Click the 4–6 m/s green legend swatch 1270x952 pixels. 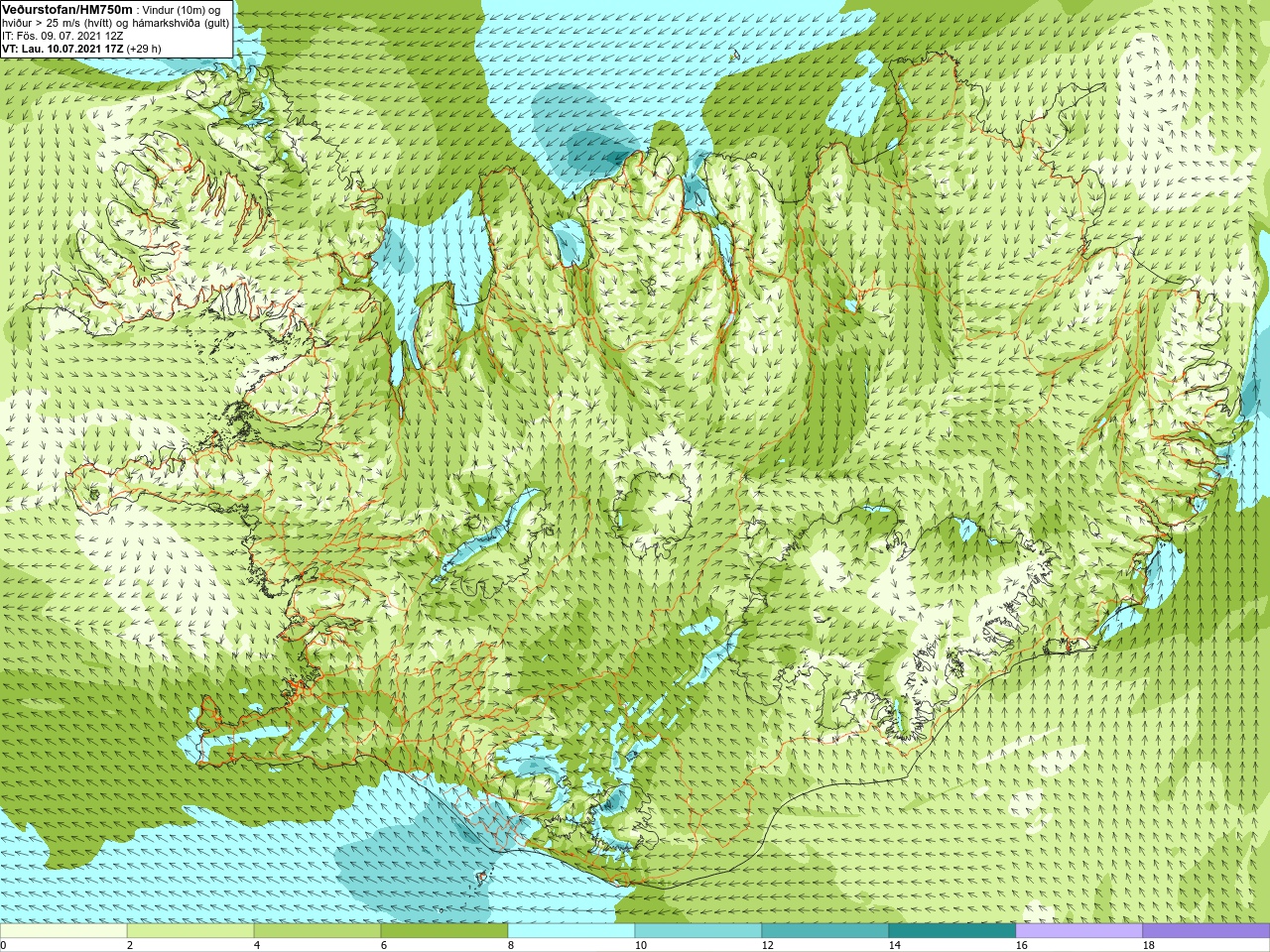click(x=317, y=931)
